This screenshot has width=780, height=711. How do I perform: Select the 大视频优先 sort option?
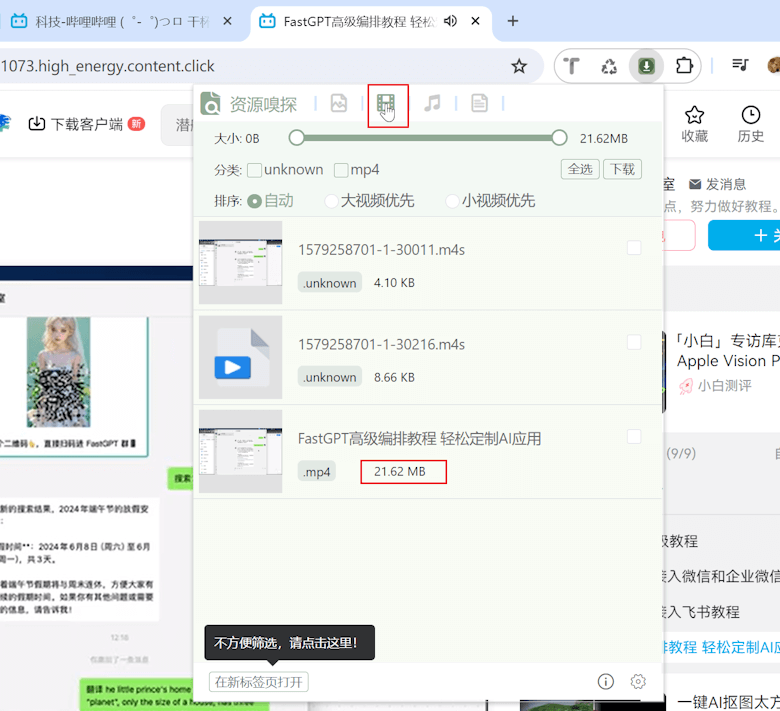tap(331, 201)
